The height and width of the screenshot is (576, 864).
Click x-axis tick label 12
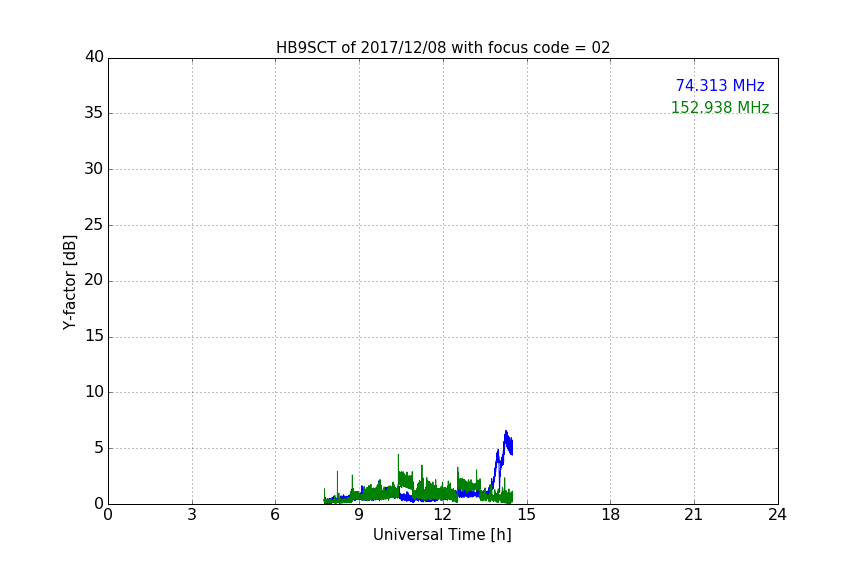click(443, 515)
